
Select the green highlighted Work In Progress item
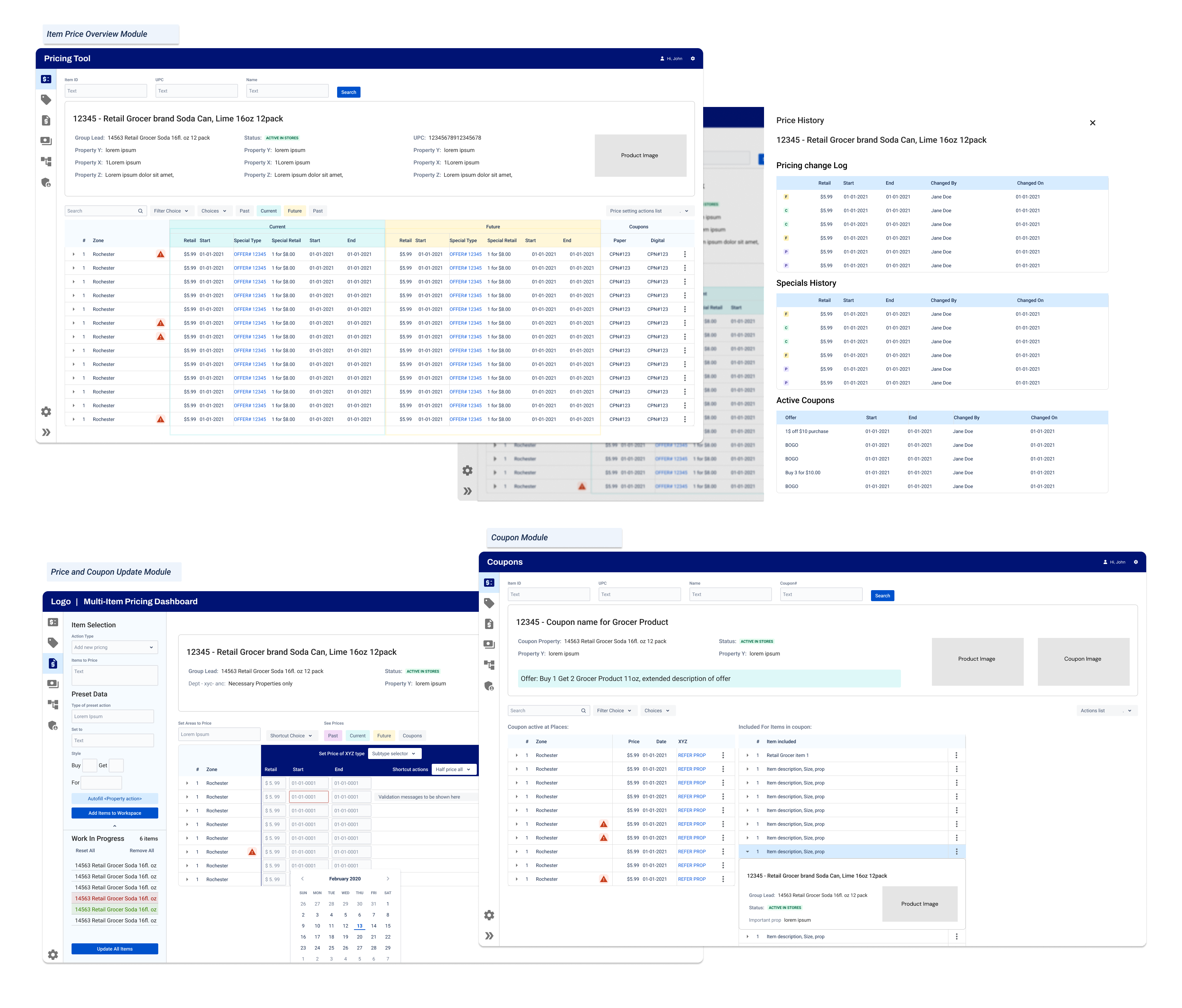coord(115,909)
